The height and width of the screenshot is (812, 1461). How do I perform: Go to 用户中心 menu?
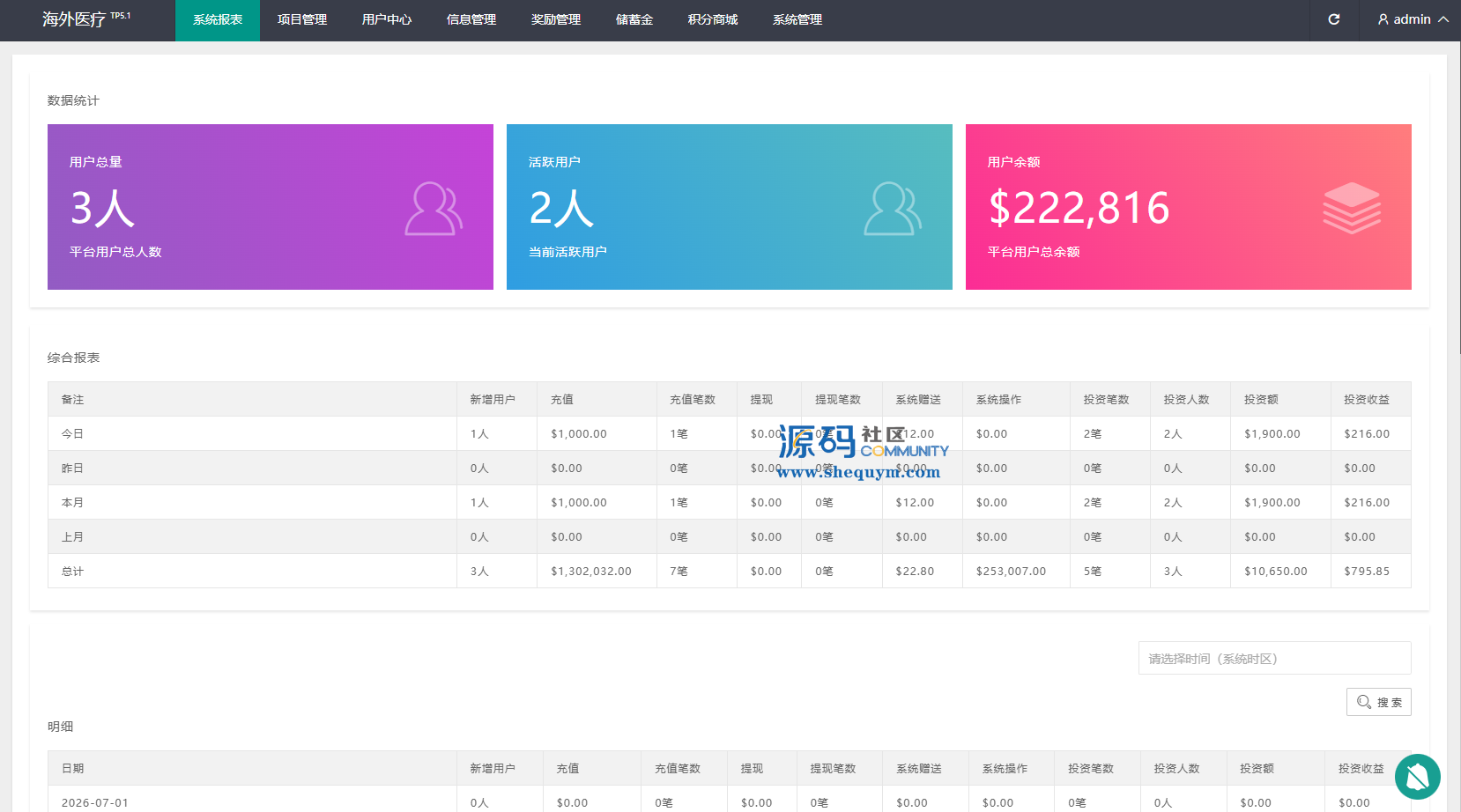pos(387,20)
